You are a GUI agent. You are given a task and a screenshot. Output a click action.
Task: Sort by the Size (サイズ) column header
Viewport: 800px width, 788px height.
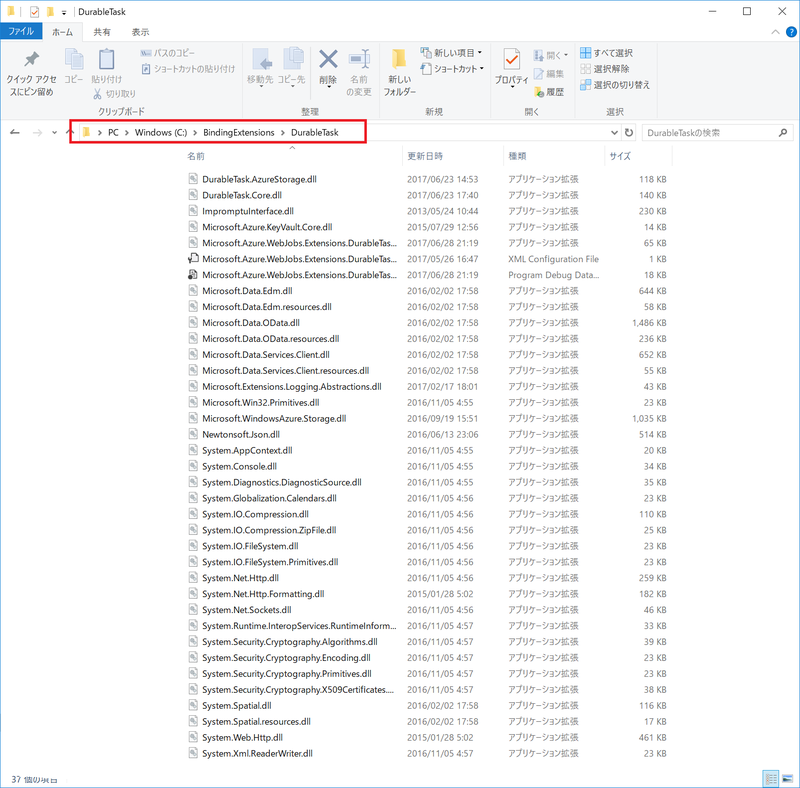(x=620, y=156)
